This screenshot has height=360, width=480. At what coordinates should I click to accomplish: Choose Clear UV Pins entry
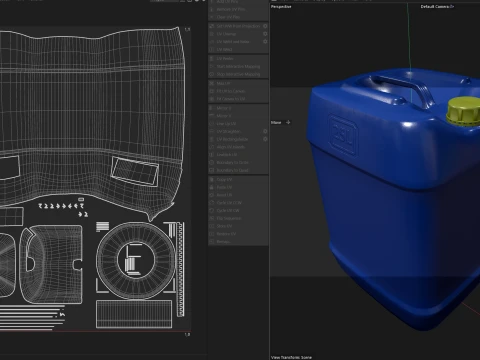coord(238,17)
